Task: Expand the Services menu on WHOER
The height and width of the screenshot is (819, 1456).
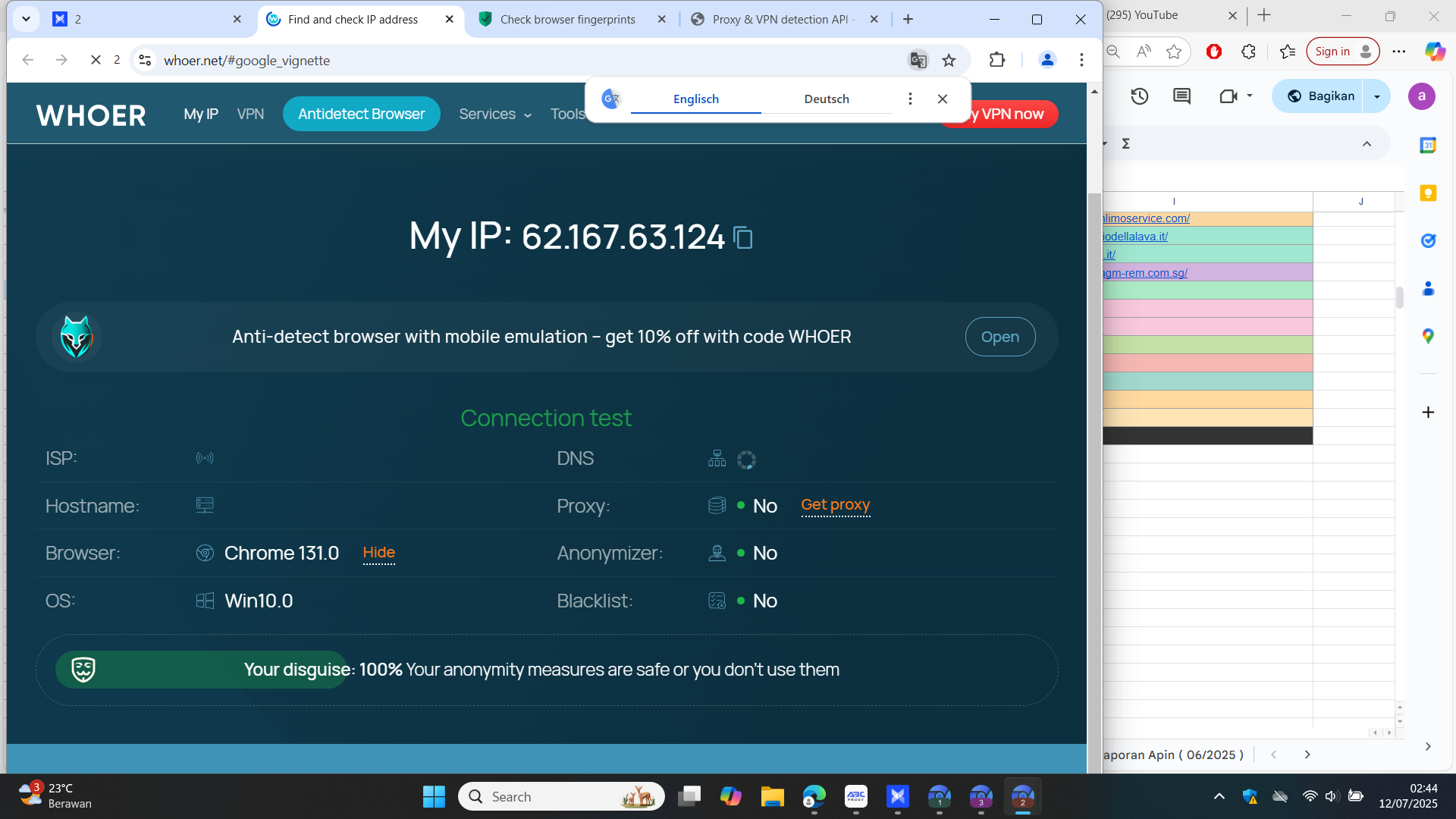Action: click(x=495, y=114)
